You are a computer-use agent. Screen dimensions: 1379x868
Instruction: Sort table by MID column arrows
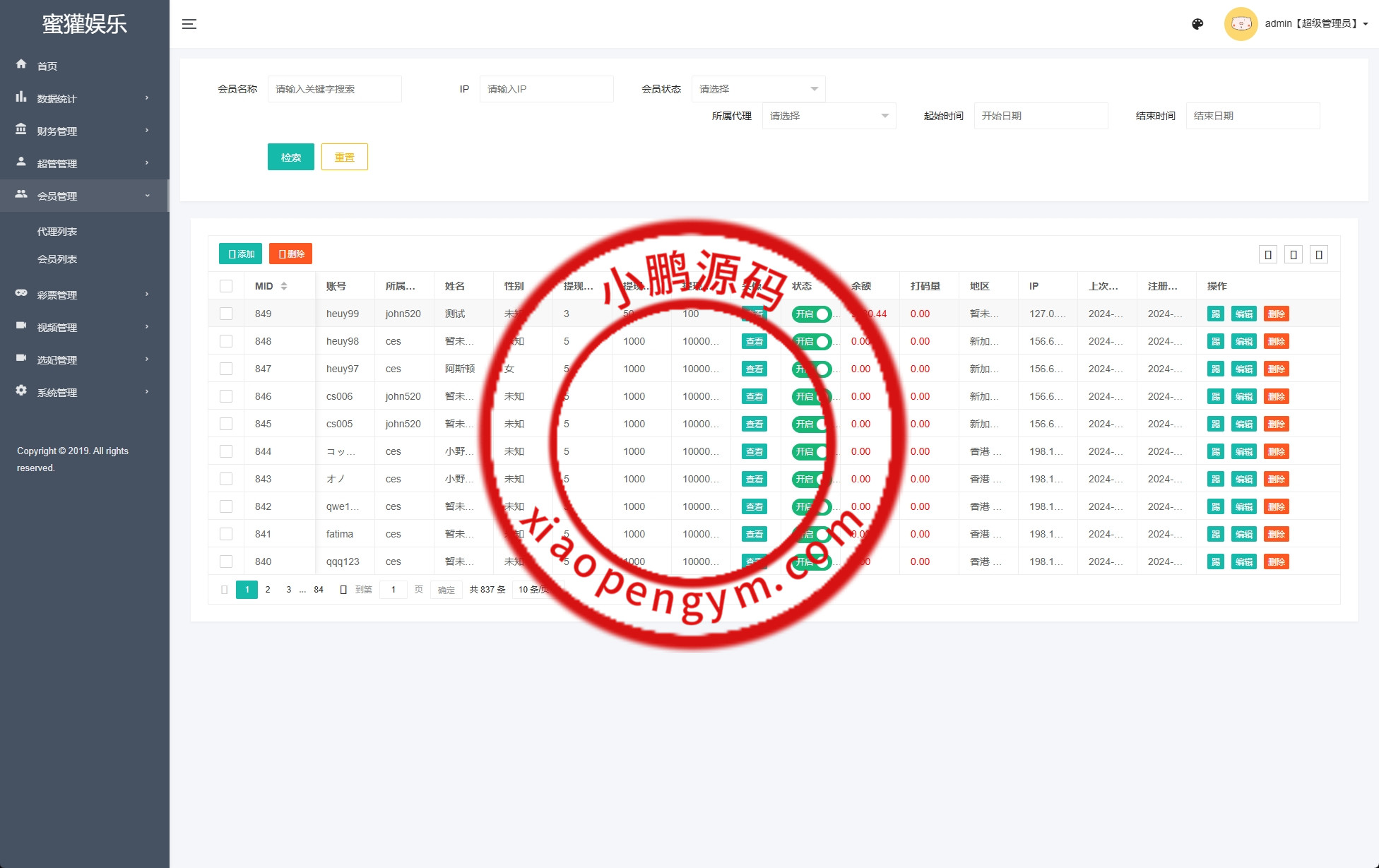tap(284, 286)
